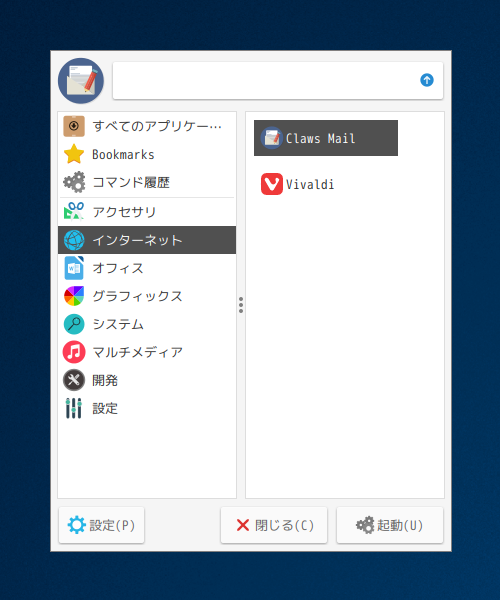Select the 開発 category label
Screen dimensions: 500x600
pos(105,380)
